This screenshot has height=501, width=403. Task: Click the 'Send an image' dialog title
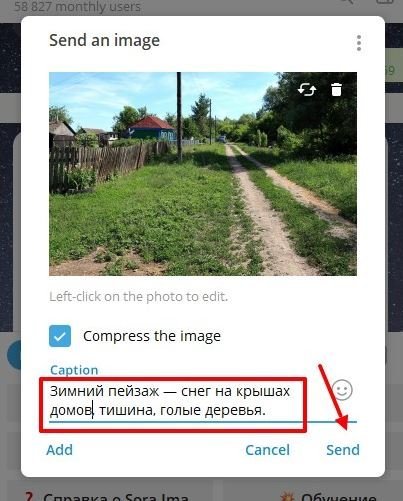coord(104,41)
